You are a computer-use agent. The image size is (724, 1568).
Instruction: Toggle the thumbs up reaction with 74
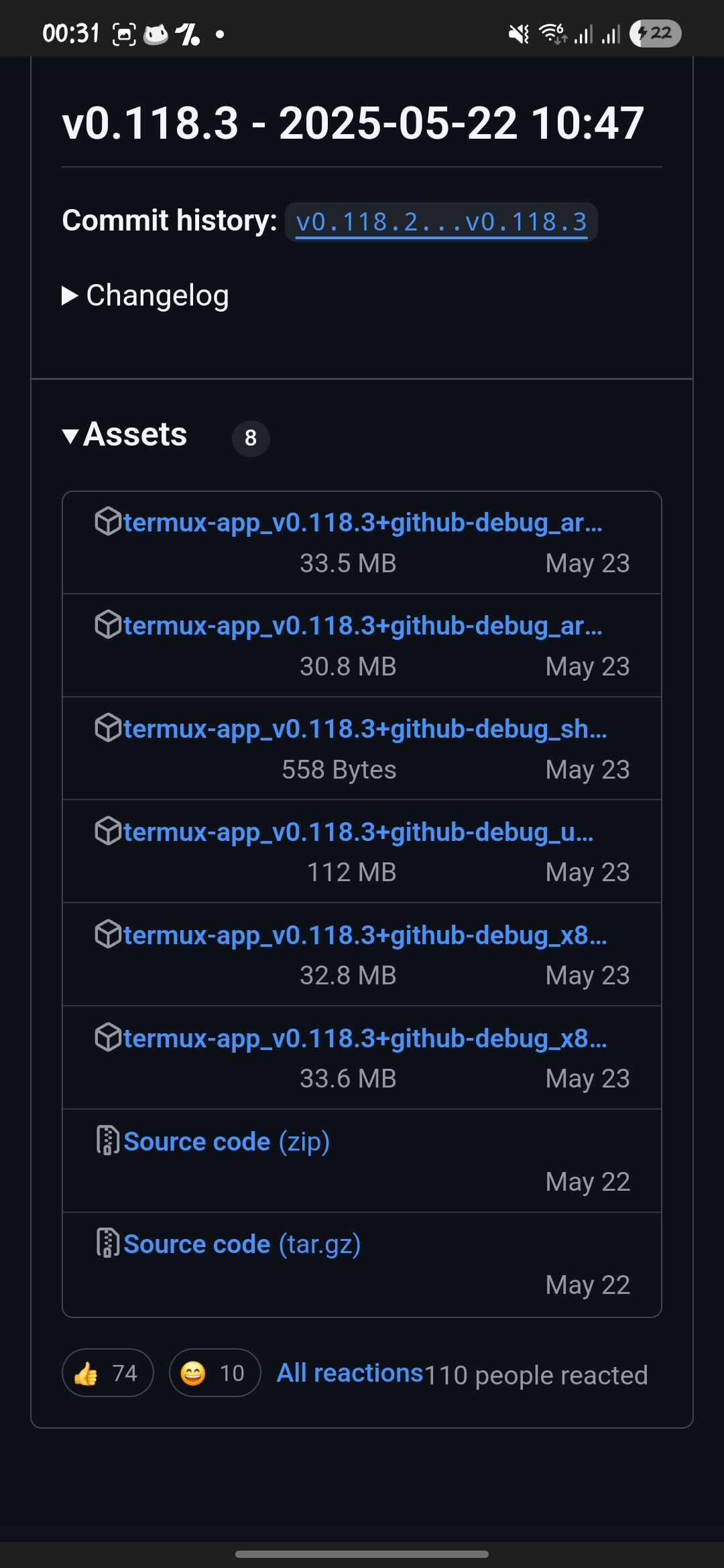click(108, 1372)
